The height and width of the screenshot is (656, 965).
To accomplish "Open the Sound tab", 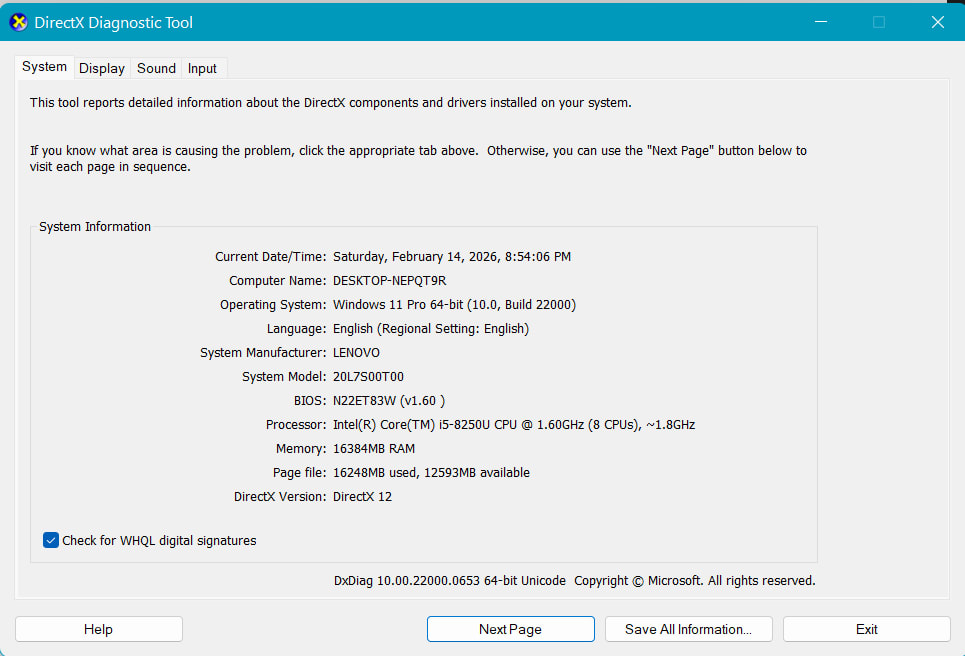I will coord(156,68).
